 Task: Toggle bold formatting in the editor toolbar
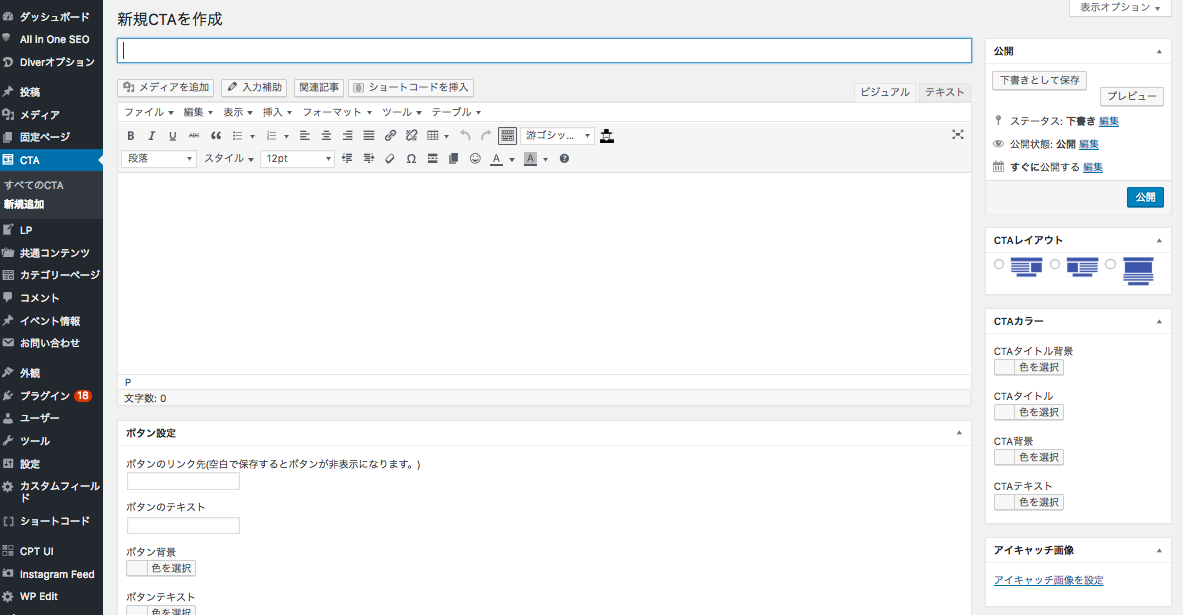pos(131,136)
